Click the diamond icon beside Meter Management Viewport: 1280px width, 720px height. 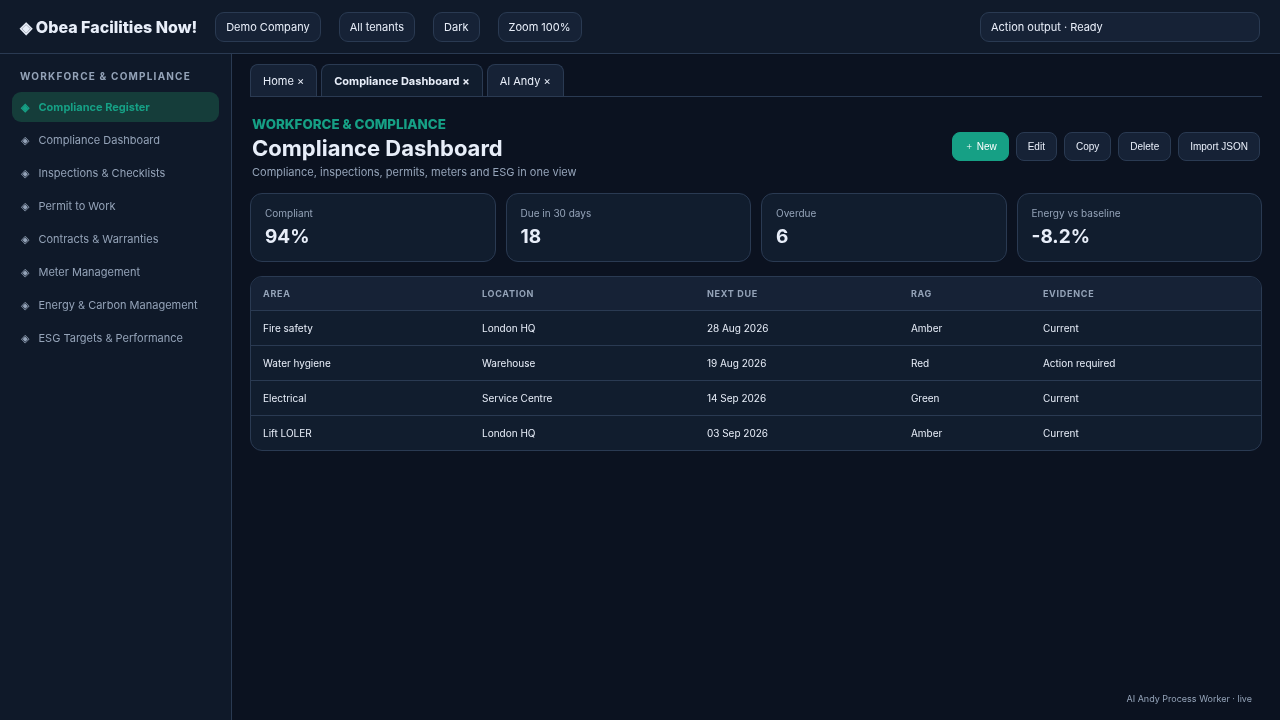pyautogui.click(x=25, y=272)
